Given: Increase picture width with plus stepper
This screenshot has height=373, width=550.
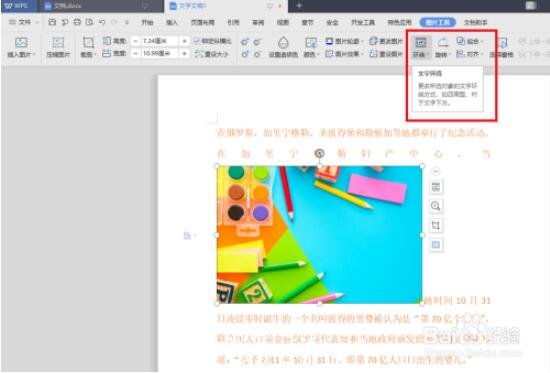Looking at the screenshot, I should pyautogui.click(x=184, y=54).
